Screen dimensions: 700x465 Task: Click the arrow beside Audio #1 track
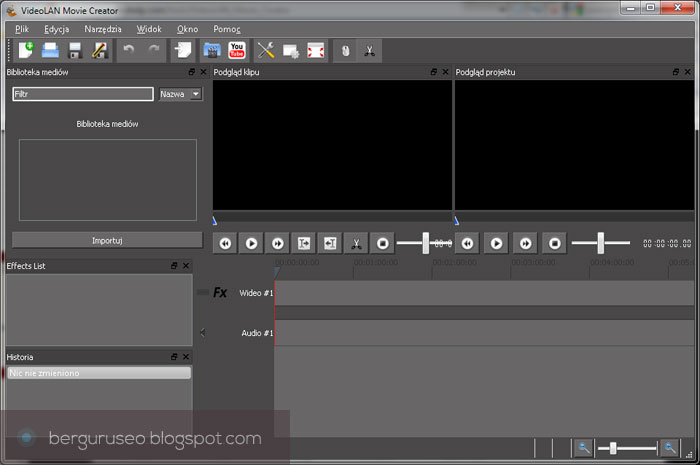click(203, 332)
